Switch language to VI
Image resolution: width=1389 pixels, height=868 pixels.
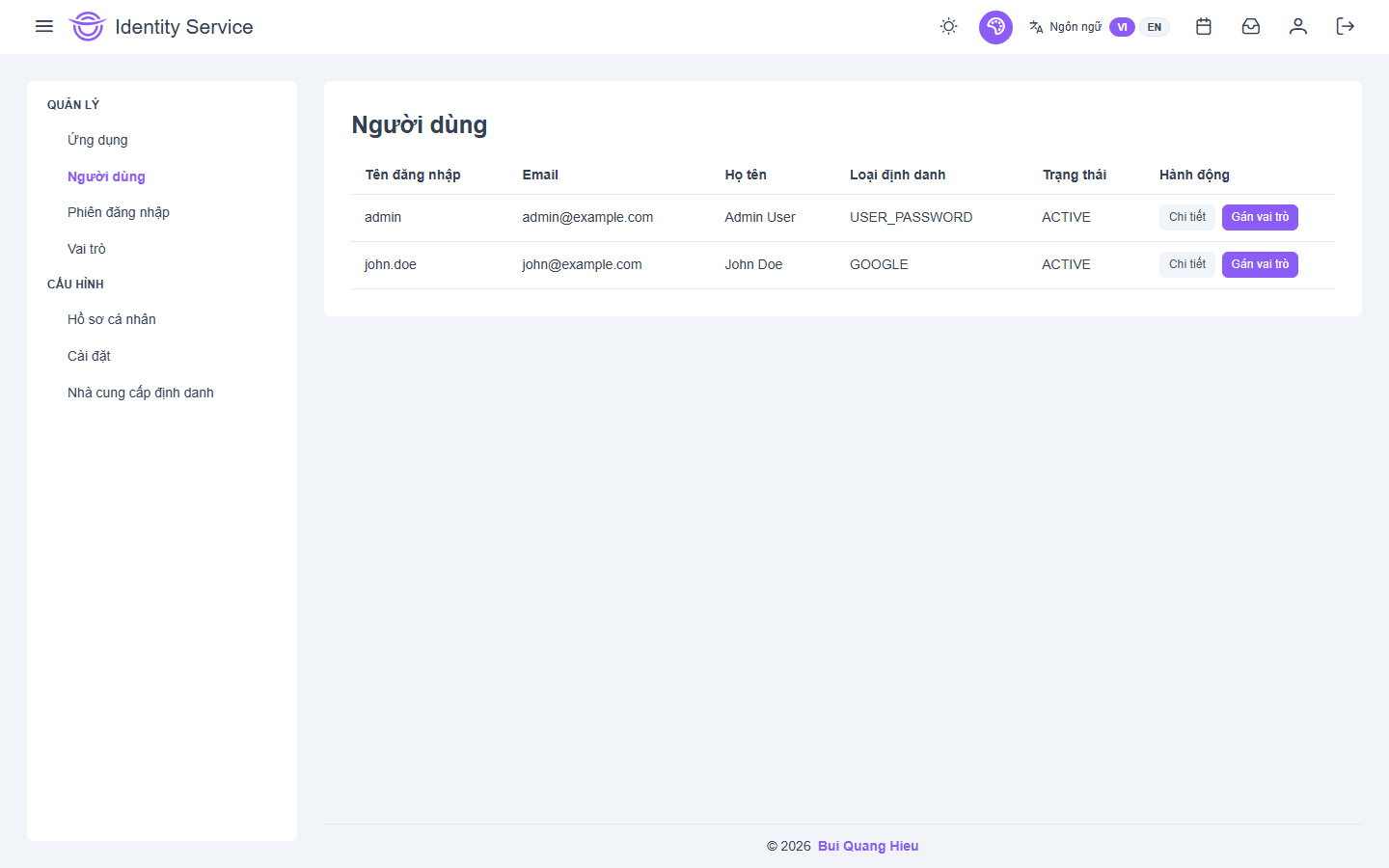pos(1122,27)
